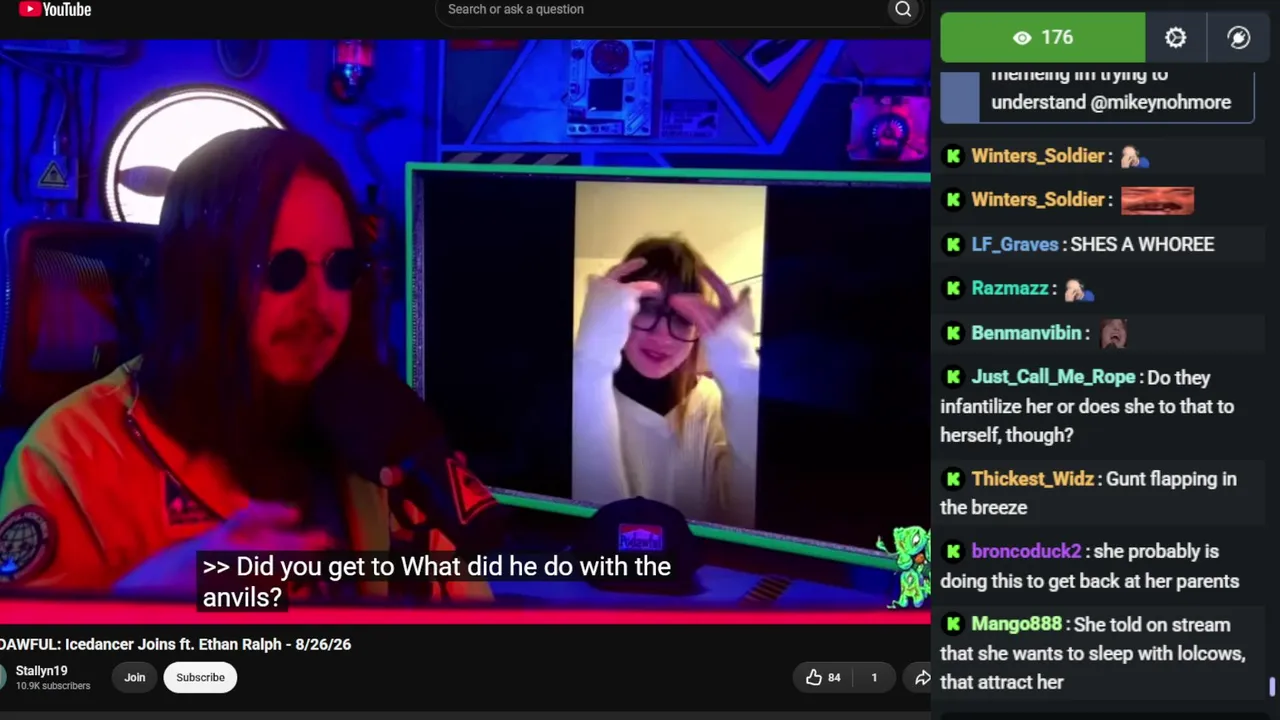This screenshot has width=1280, height=720.
Task: Open the YouTube home logo
Action: coord(55,10)
